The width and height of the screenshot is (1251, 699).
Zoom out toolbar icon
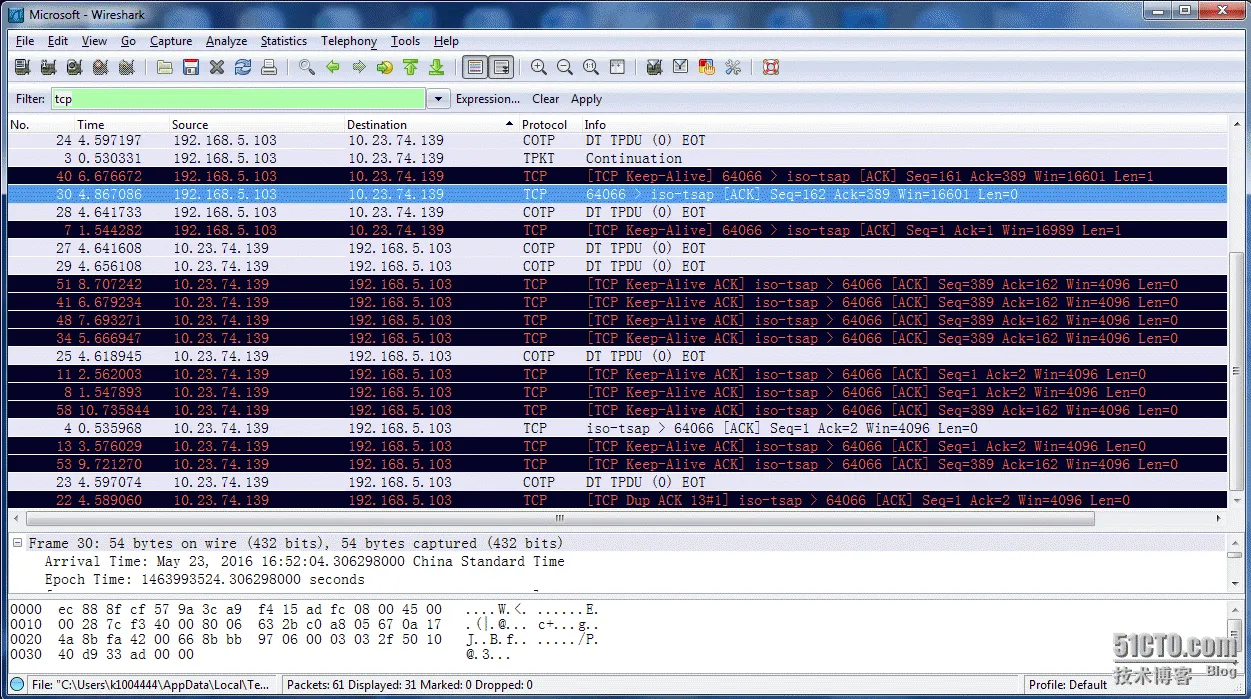565,67
